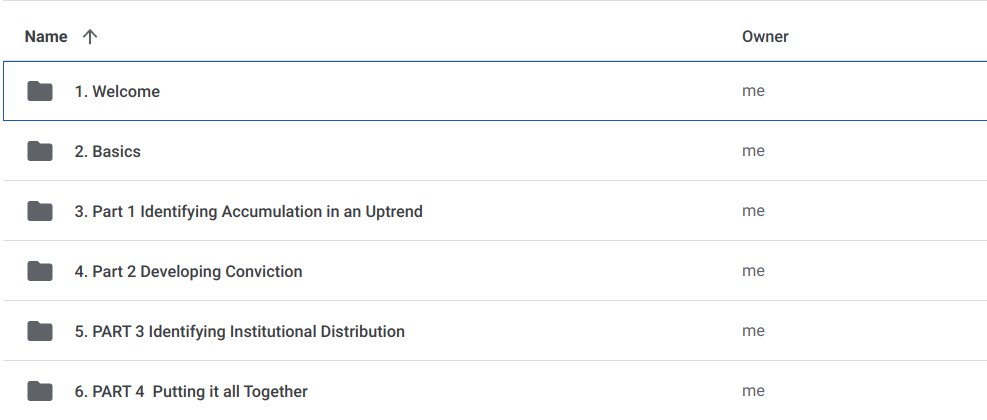This screenshot has width=987, height=420.
Task: Click the folder icon beside 1. Welcome
Action: pyautogui.click(x=40, y=92)
